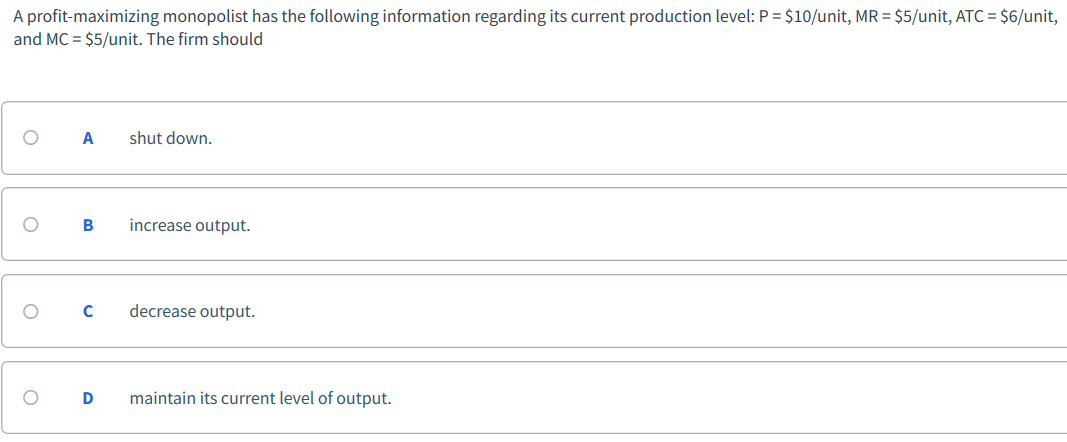Select the radio button for option B
Screen dimensions: 1067x442
click(x=30, y=225)
